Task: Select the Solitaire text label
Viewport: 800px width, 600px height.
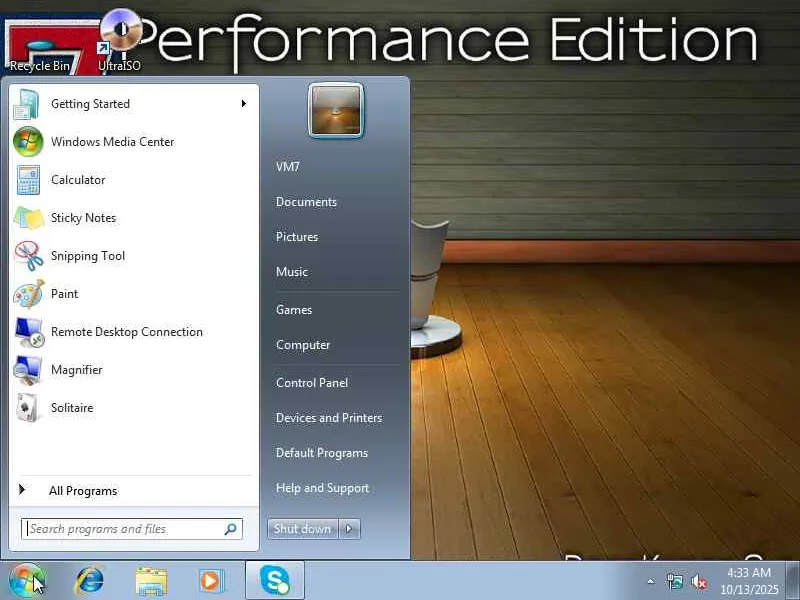Action: coord(72,408)
